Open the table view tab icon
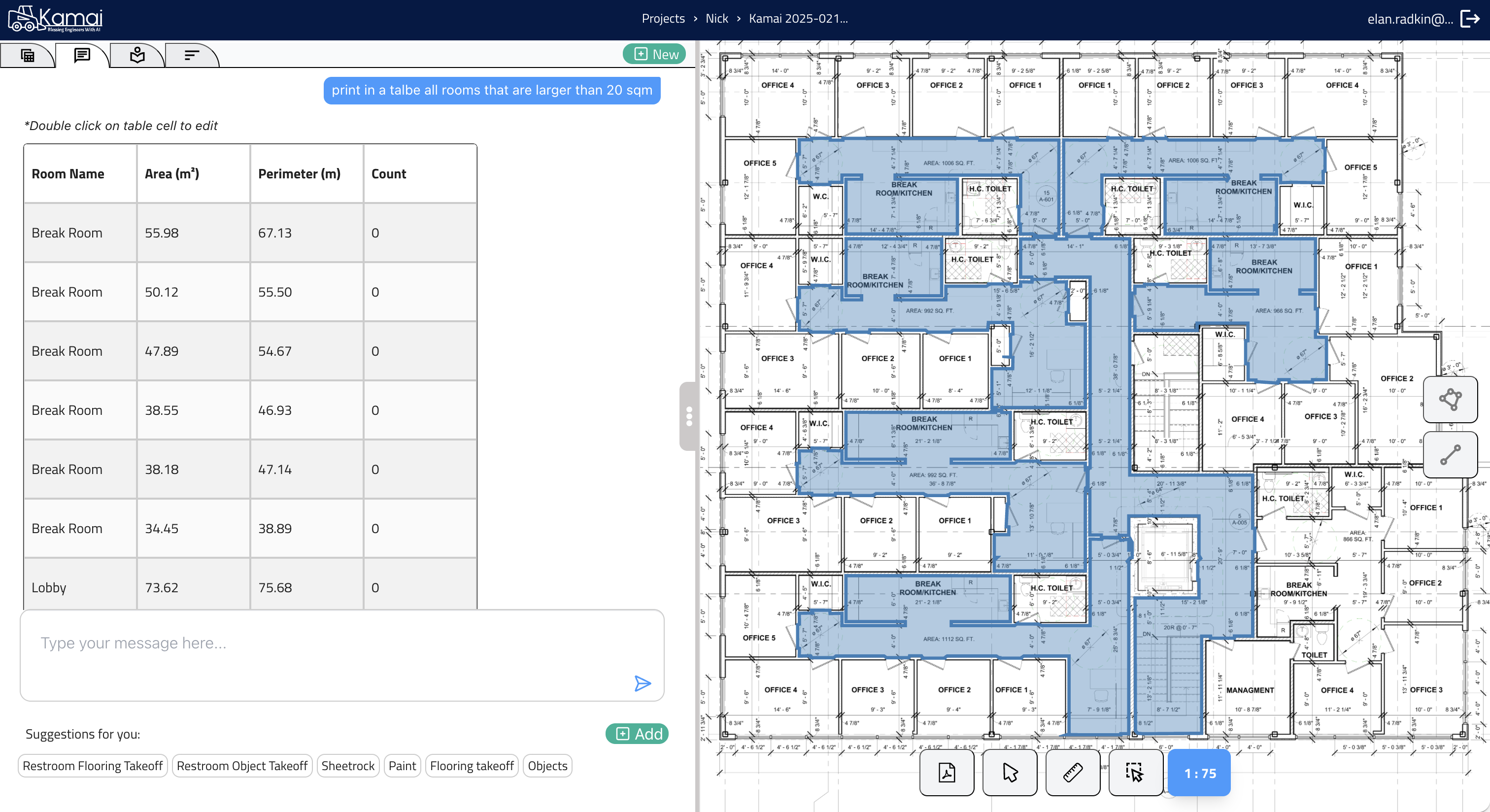The width and height of the screenshot is (1490, 812). coord(27,56)
